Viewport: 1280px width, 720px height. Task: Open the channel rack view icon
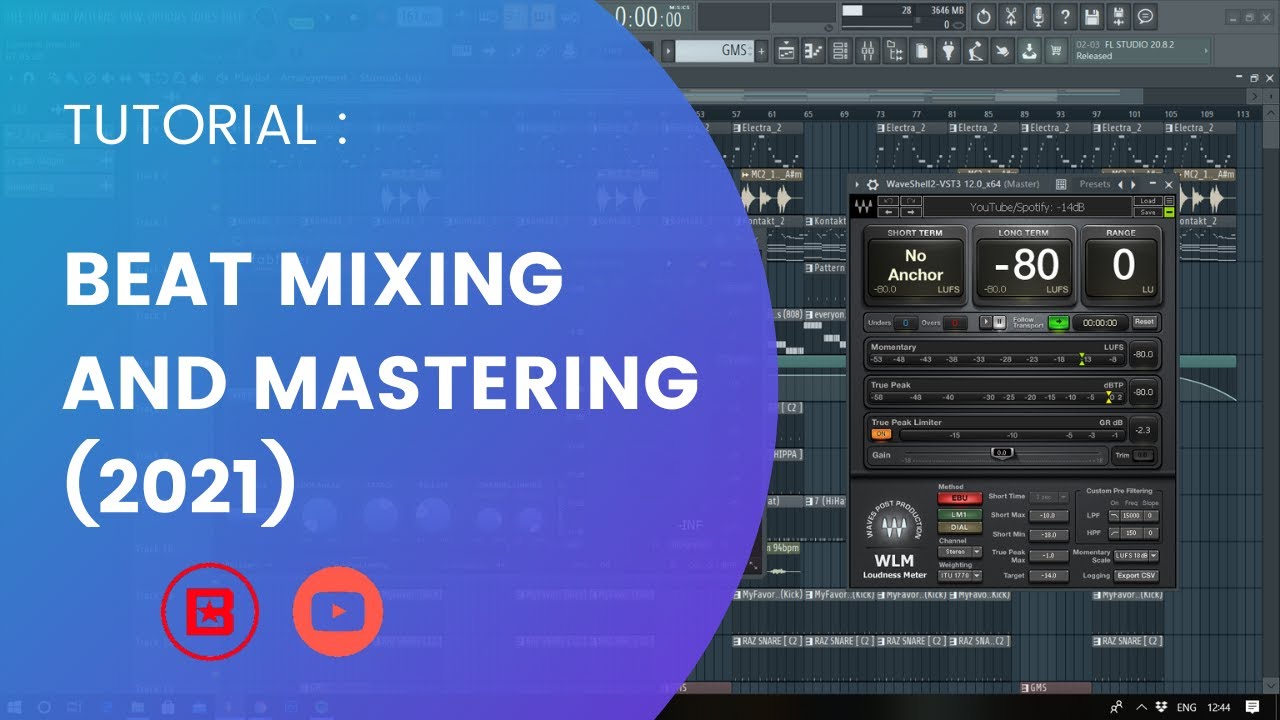[x=840, y=50]
